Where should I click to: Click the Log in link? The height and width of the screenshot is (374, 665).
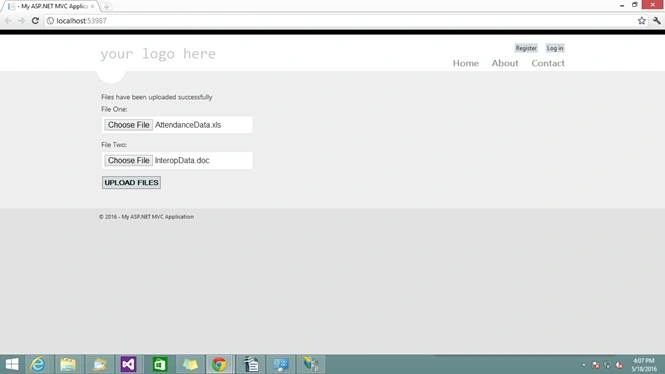click(555, 48)
